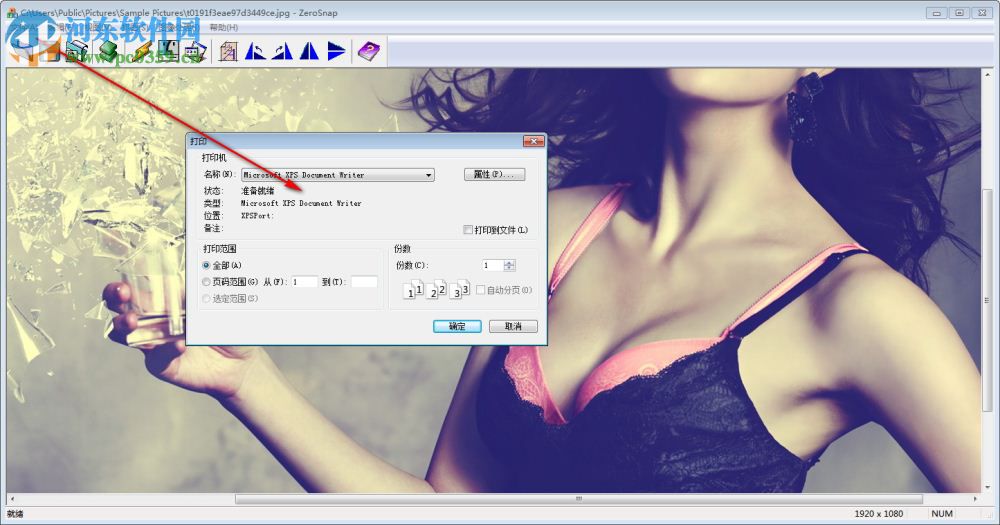This screenshot has width=1000, height=525.
Task: Click the printer icon in toolbar
Action: [78, 51]
